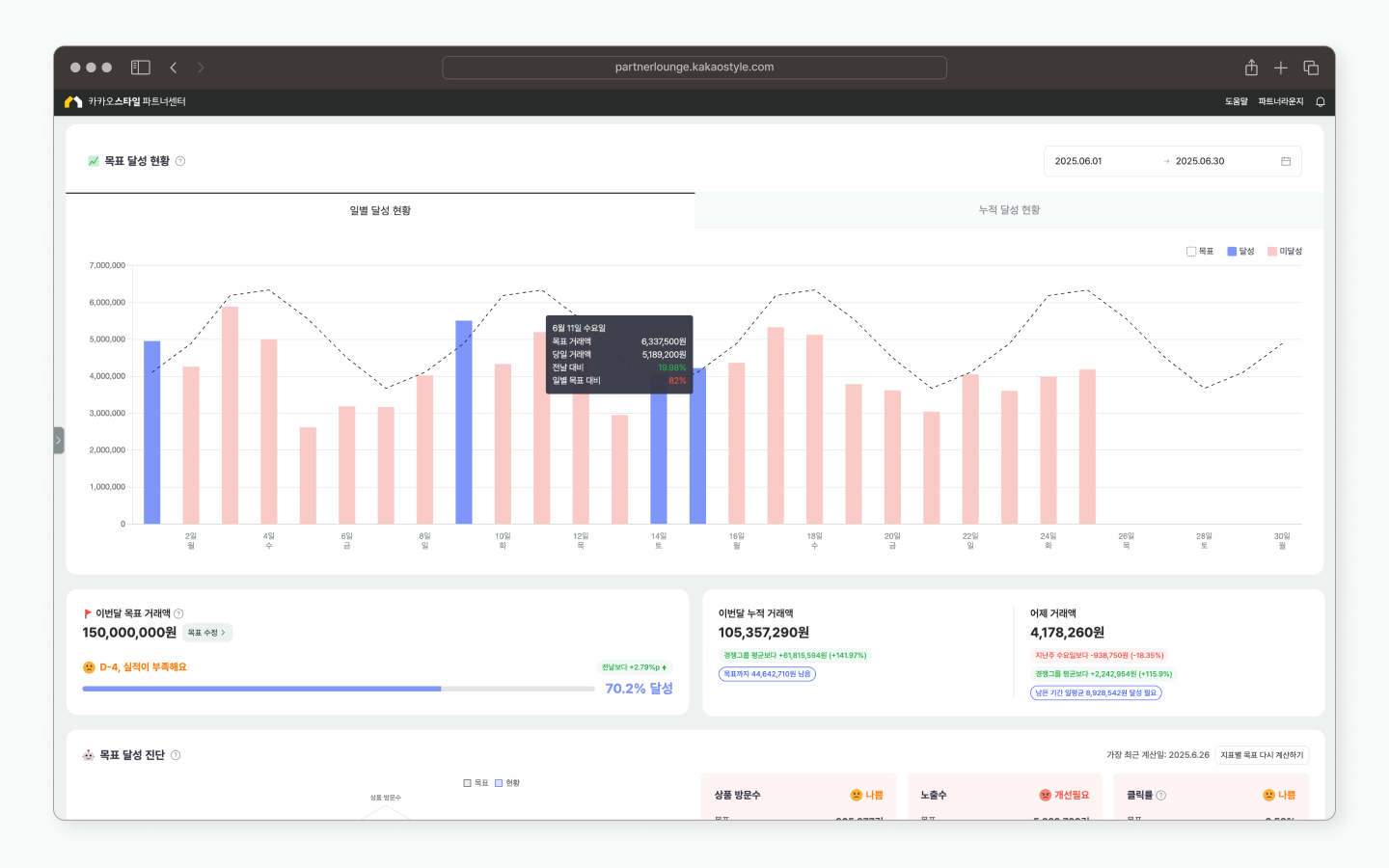Click the 4,178,260원 yesterday amount
This screenshot has height=868, width=1389.
[1067, 633]
